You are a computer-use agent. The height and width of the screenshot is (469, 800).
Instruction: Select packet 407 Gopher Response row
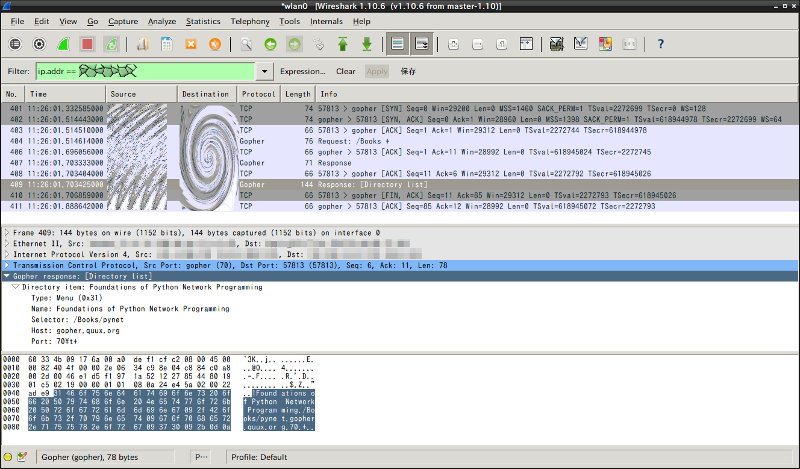(x=400, y=163)
